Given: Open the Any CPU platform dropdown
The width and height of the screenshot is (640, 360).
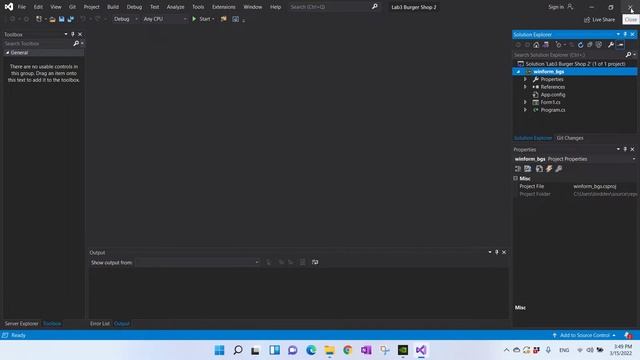Looking at the screenshot, I should [164, 19].
